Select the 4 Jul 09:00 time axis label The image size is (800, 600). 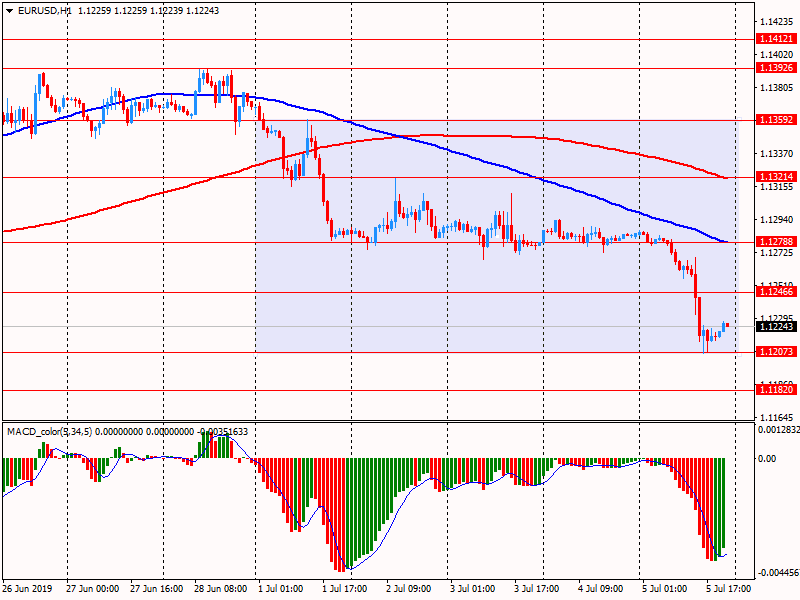click(x=601, y=589)
